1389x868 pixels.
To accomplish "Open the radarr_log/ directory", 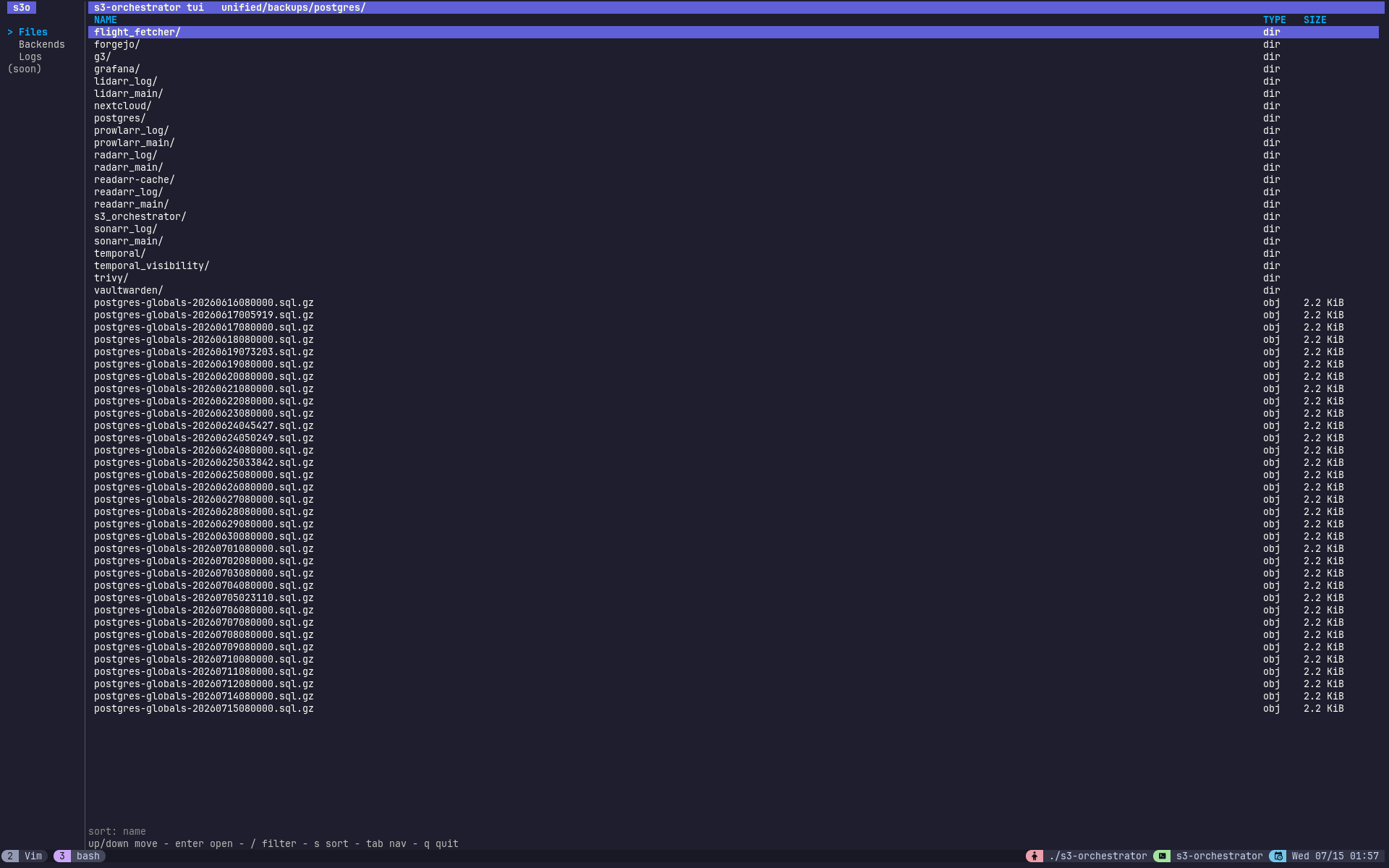I will click(x=733, y=155).
